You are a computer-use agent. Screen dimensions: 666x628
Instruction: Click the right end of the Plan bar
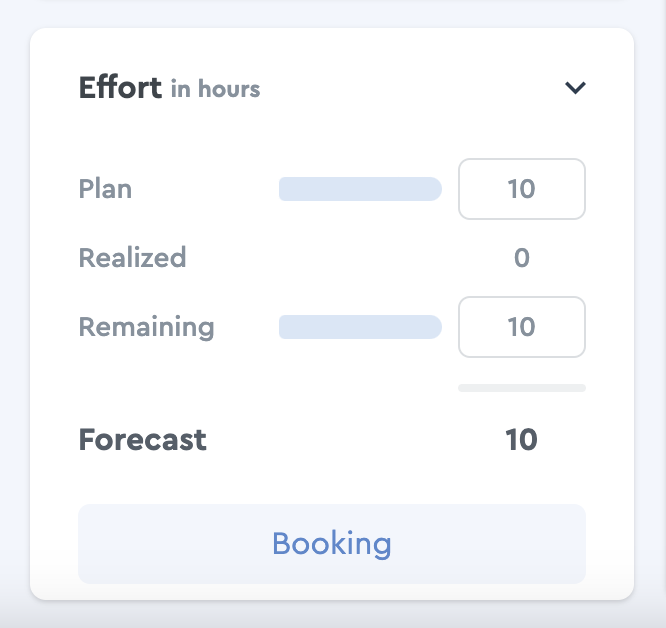pos(435,189)
